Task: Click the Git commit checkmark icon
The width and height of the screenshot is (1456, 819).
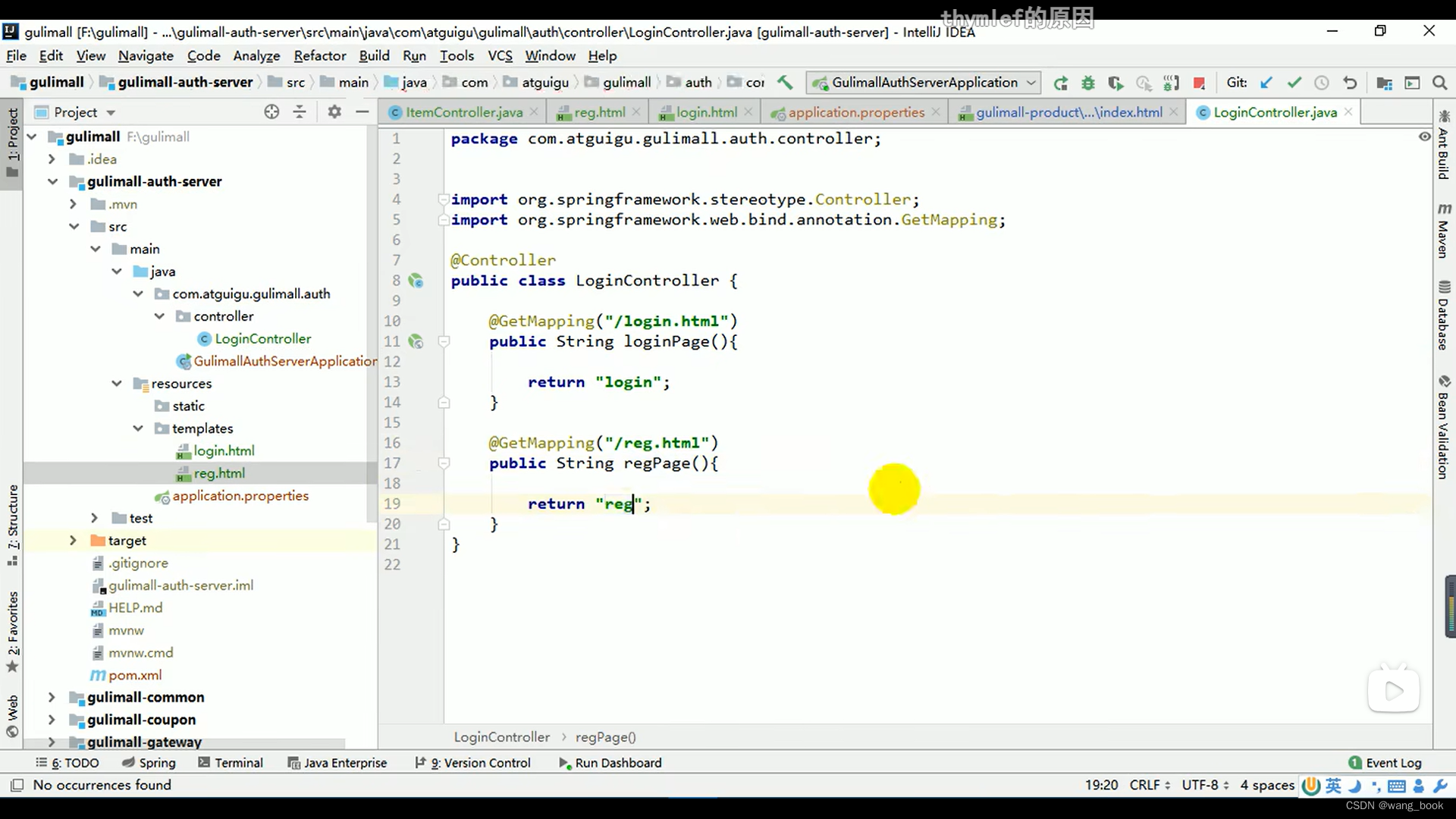Action: click(x=1294, y=83)
